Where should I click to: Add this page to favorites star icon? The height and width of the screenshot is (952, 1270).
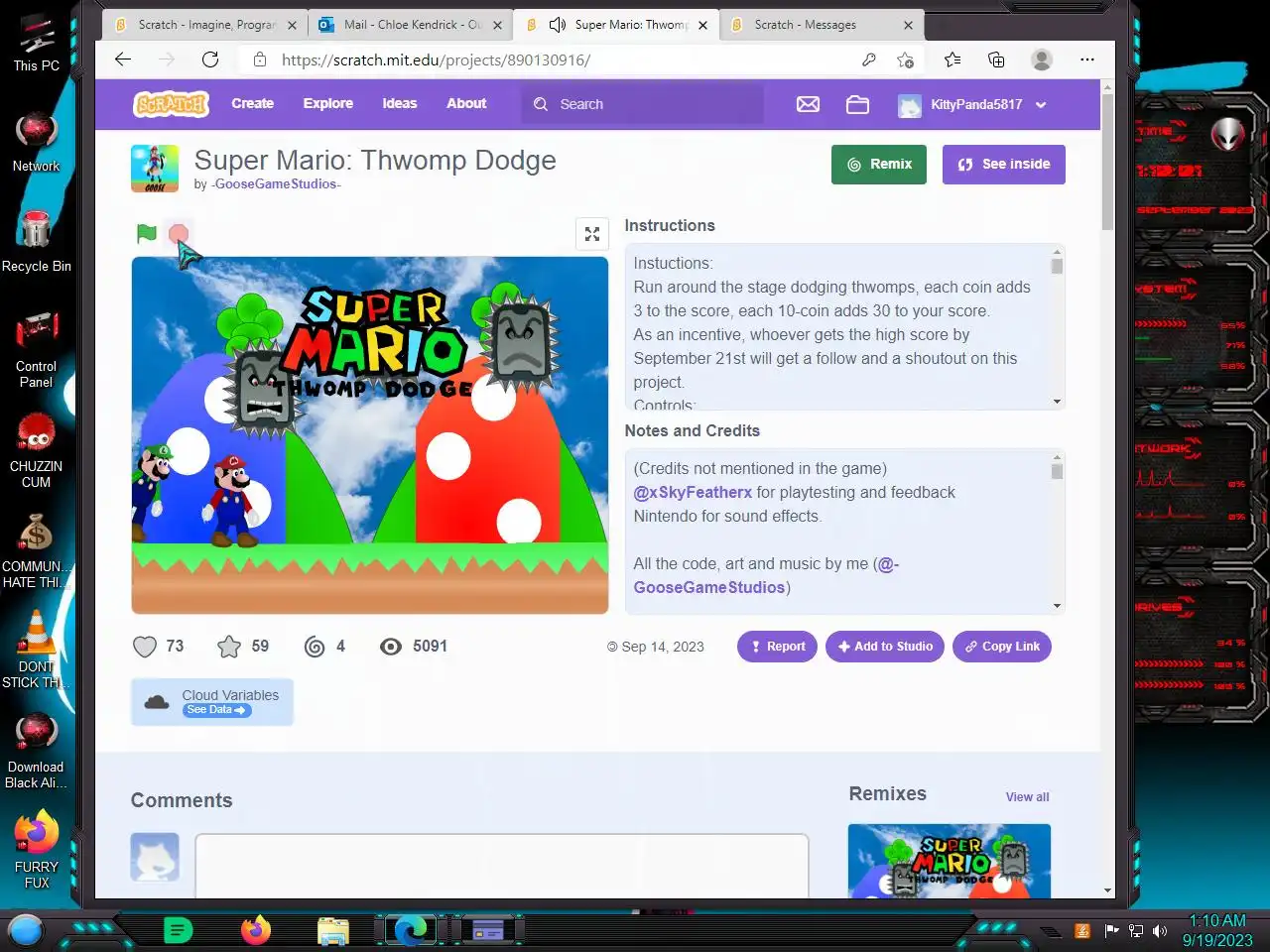905,59
